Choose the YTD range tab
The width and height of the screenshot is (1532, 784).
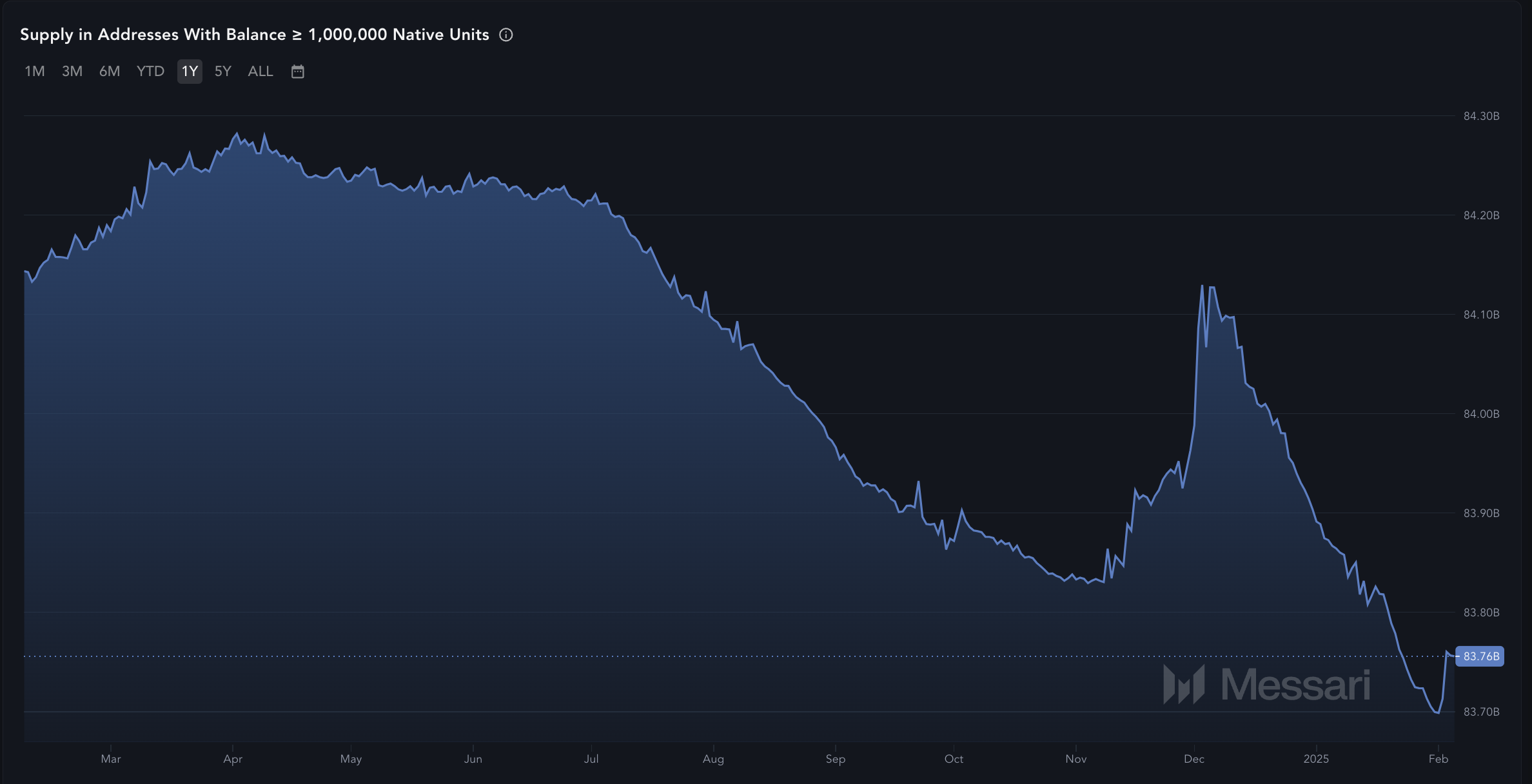[150, 72]
